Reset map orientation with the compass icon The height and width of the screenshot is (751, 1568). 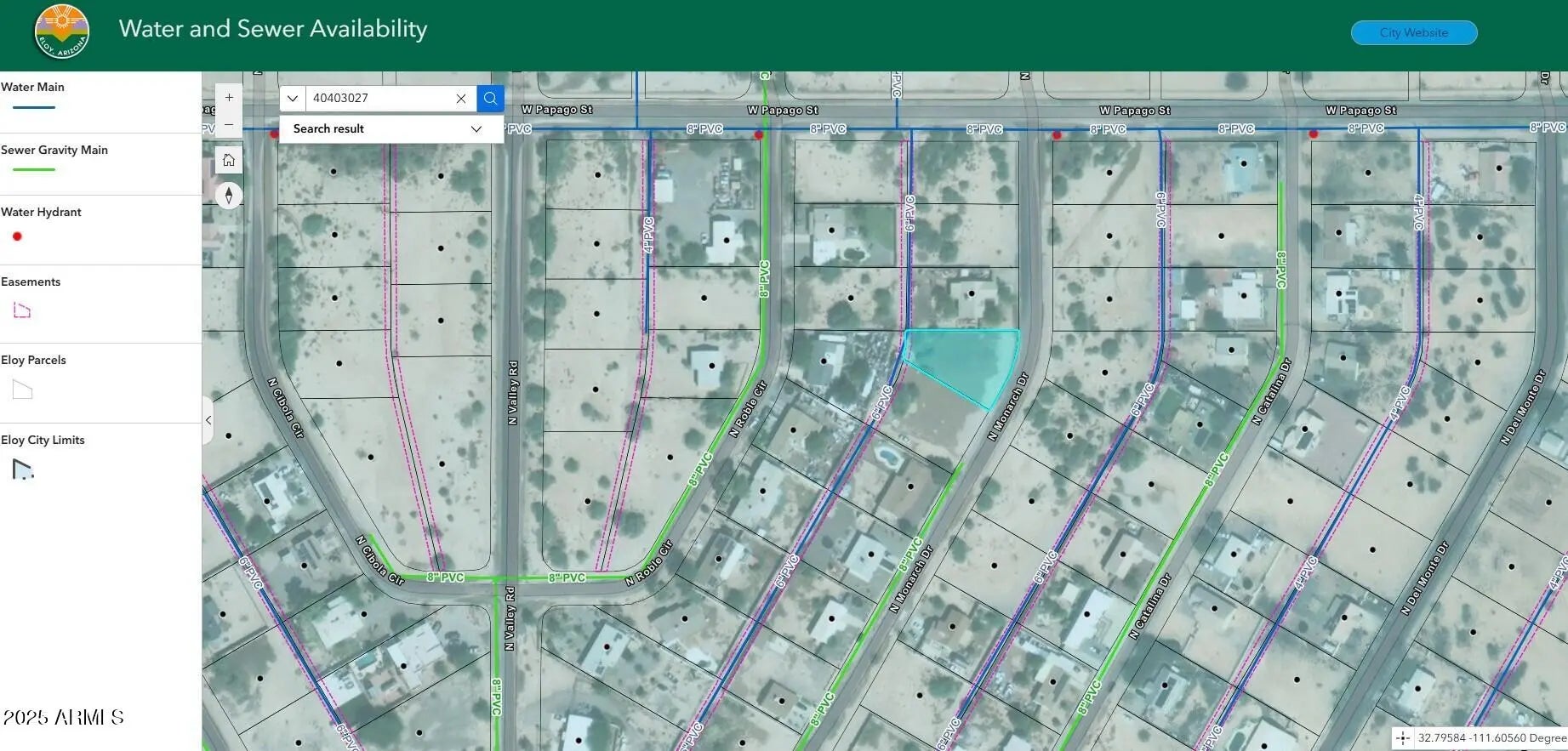[x=229, y=196]
